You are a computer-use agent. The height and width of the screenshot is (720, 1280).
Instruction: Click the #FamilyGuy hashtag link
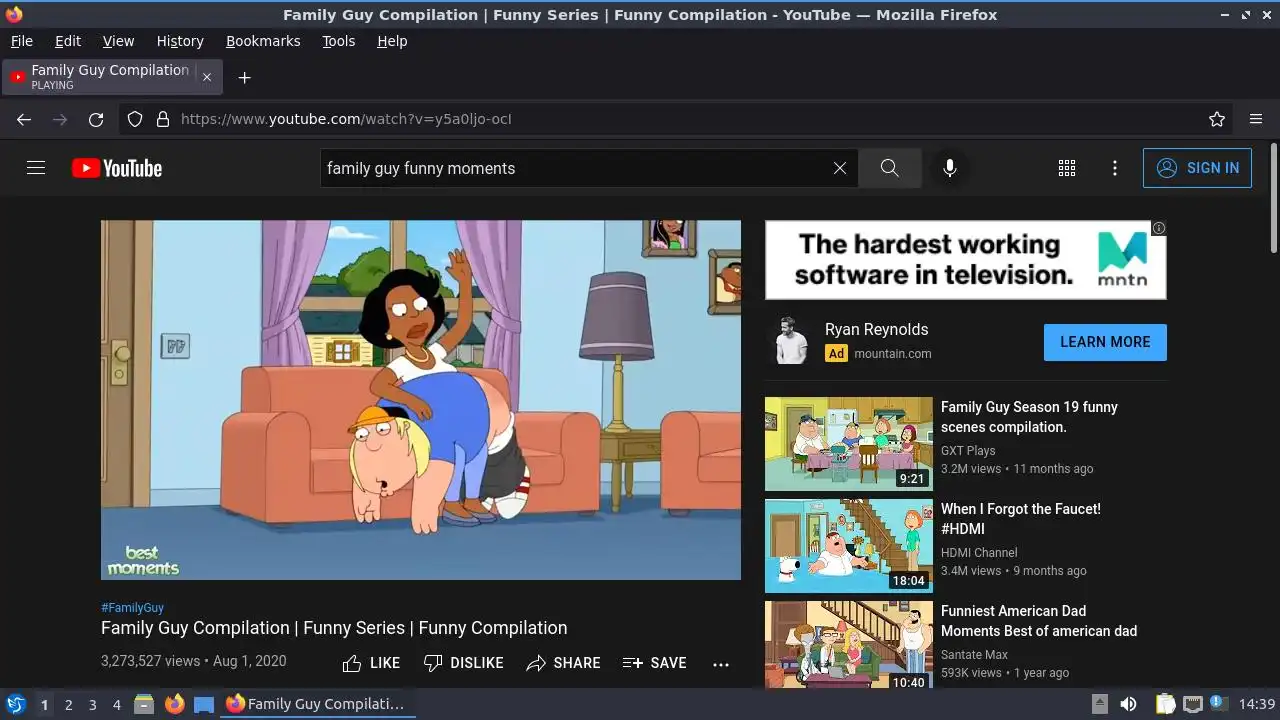click(132, 607)
